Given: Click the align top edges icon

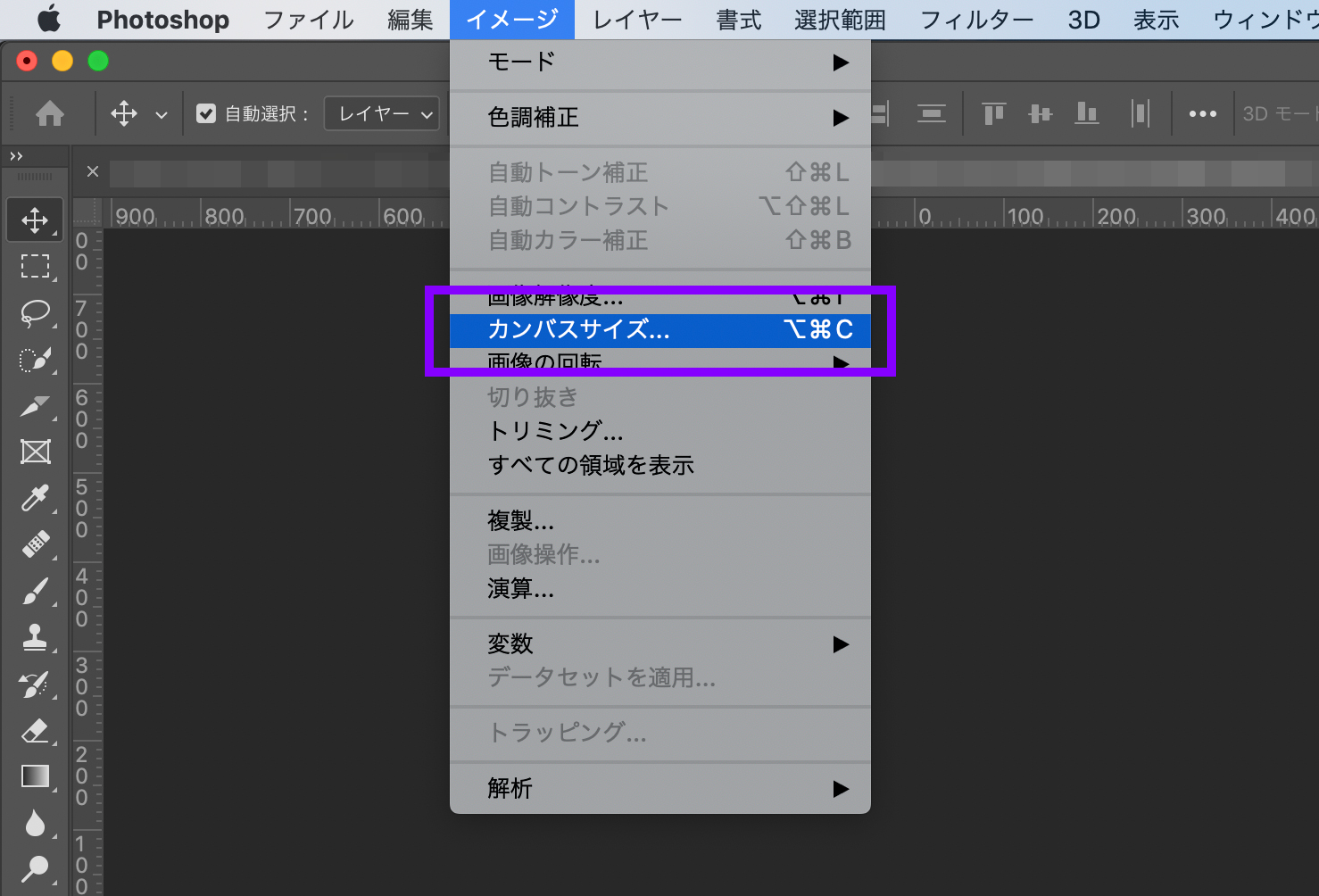Looking at the screenshot, I should (993, 113).
